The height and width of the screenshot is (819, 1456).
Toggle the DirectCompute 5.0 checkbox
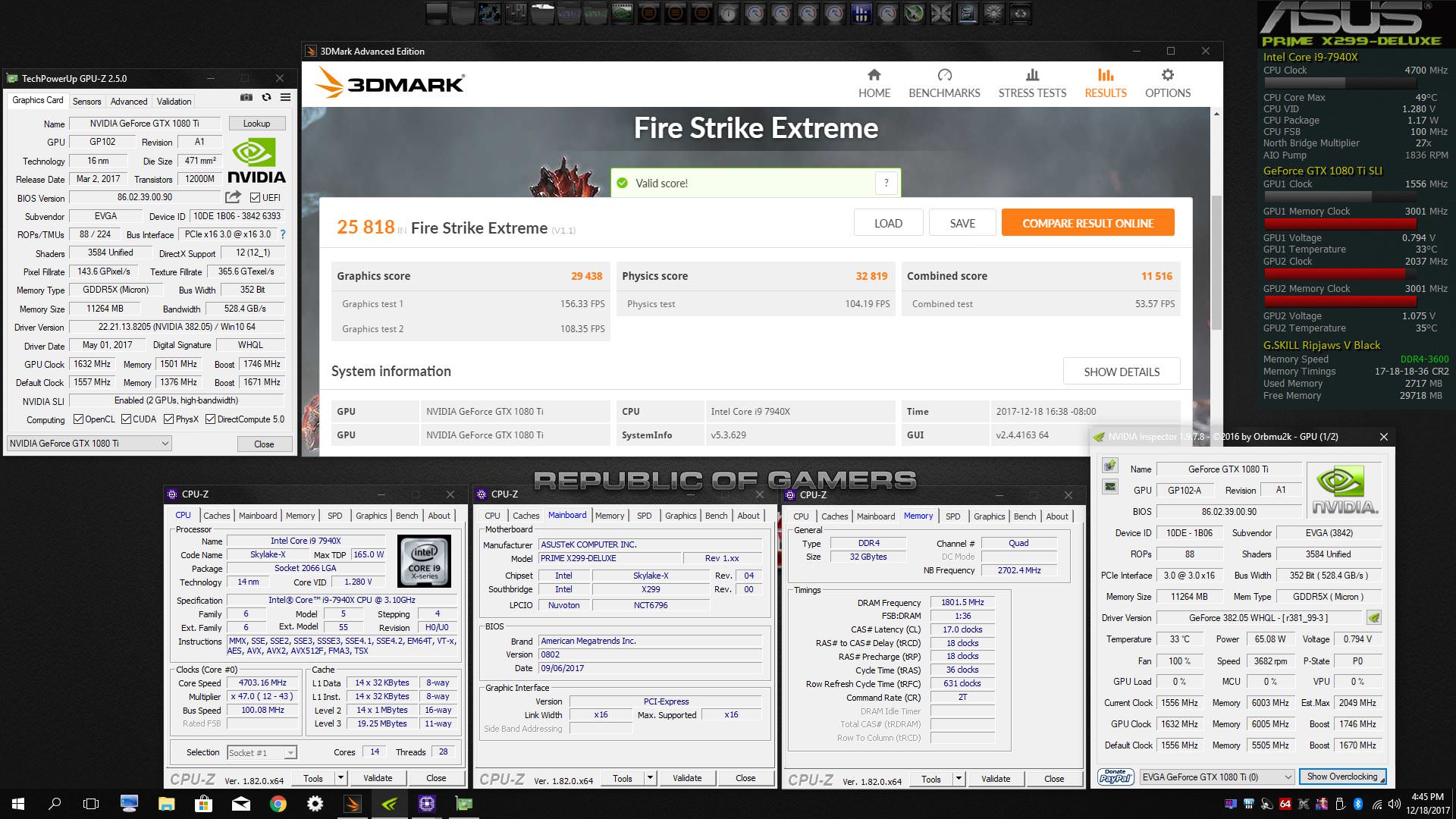point(210,419)
